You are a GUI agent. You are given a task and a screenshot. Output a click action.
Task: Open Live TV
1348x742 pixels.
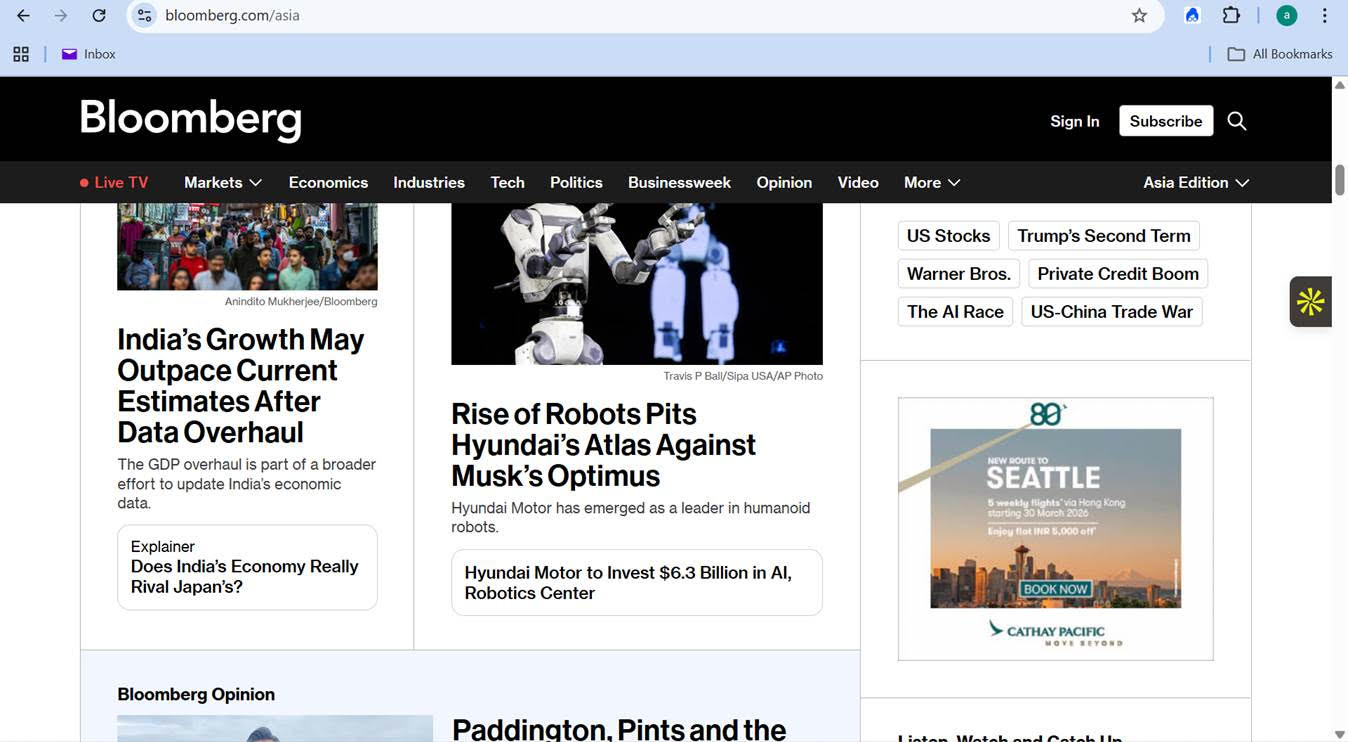coord(114,182)
